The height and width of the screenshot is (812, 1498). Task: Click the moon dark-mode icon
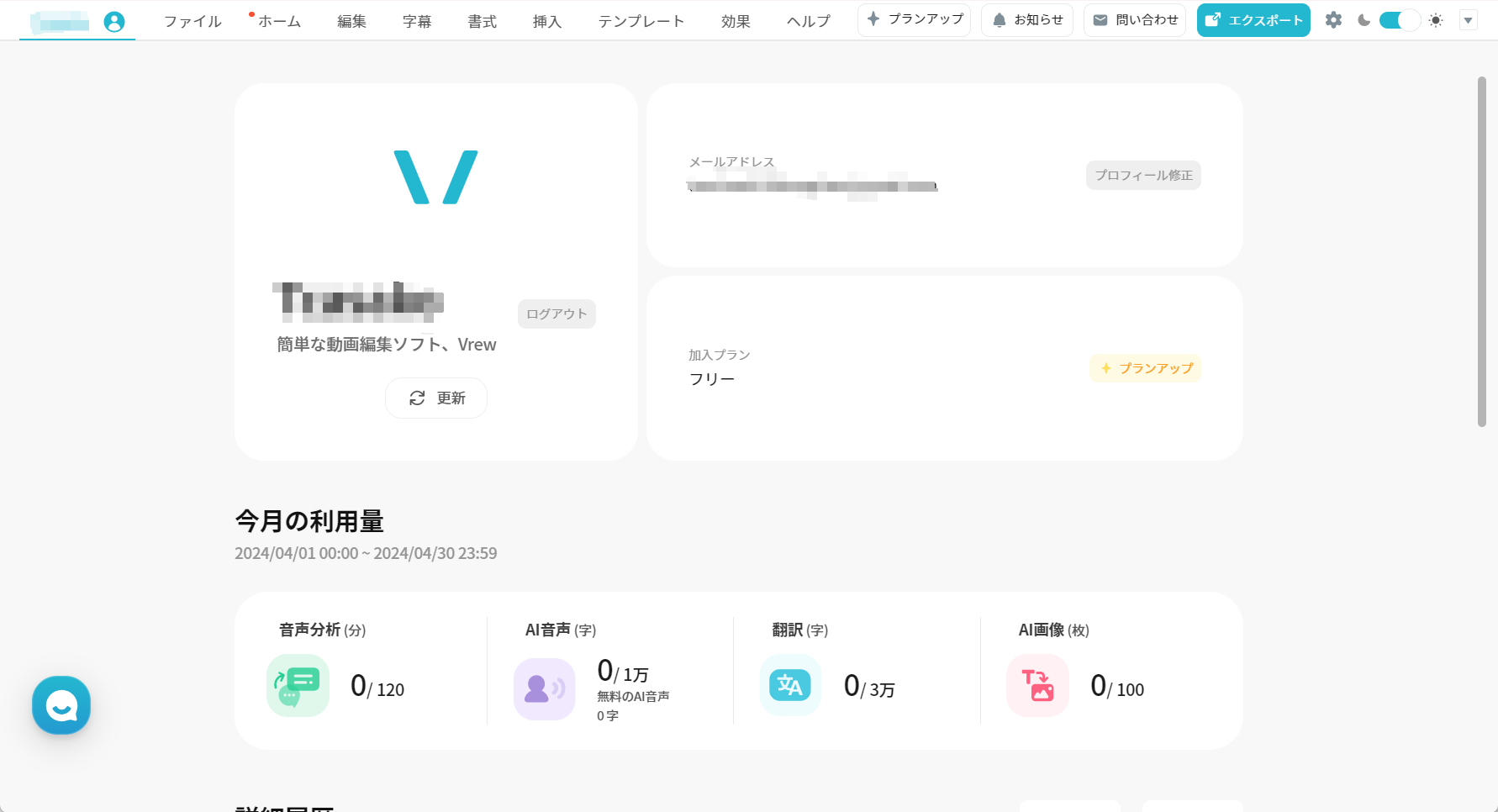click(x=1362, y=19)
